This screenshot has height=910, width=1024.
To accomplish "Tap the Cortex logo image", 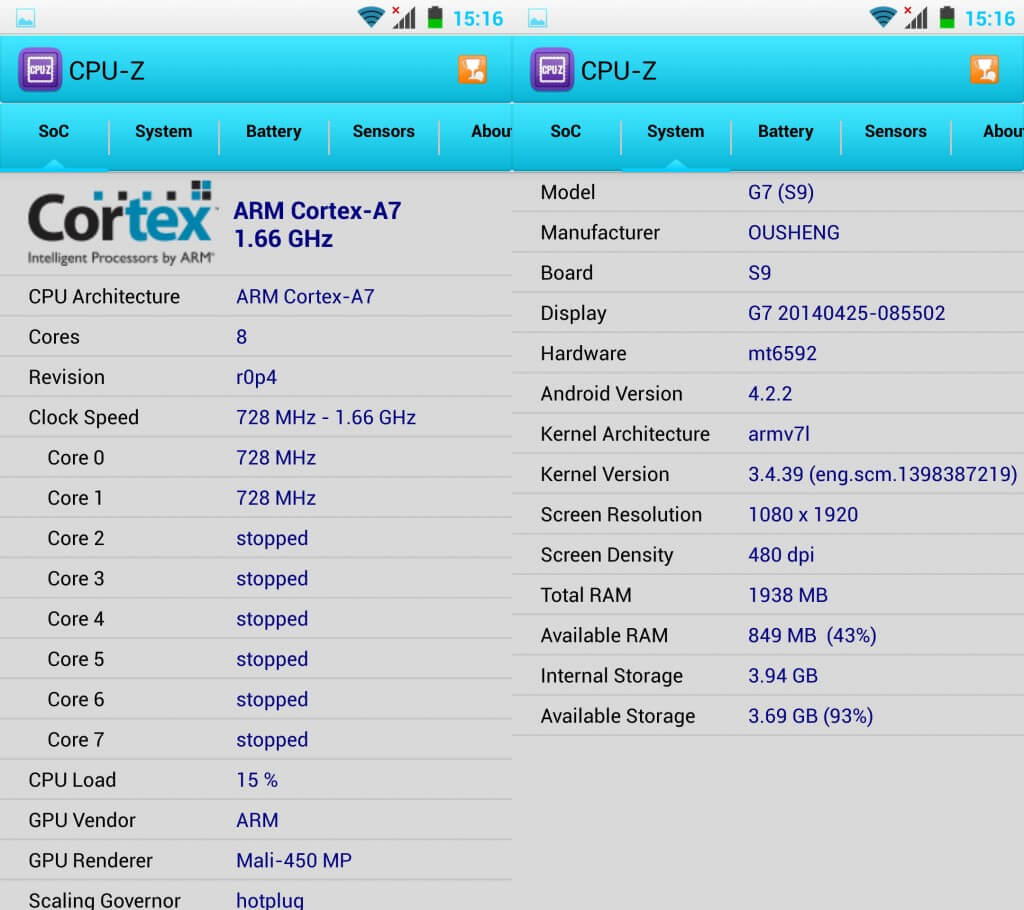I will coord(121,223).
